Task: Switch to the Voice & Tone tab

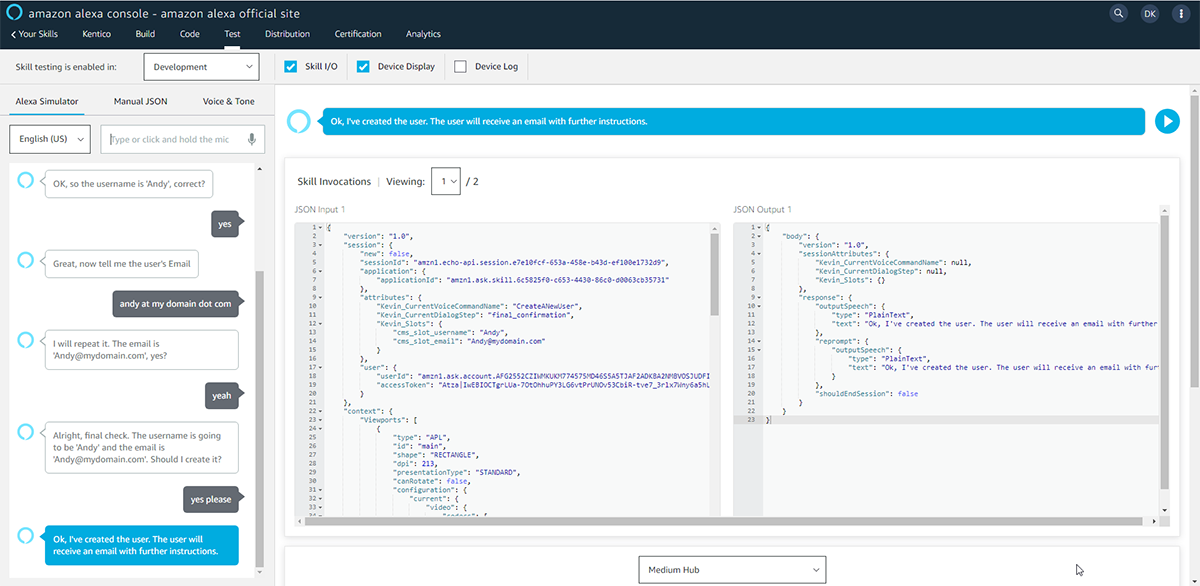Action: (x=228, y=101)
